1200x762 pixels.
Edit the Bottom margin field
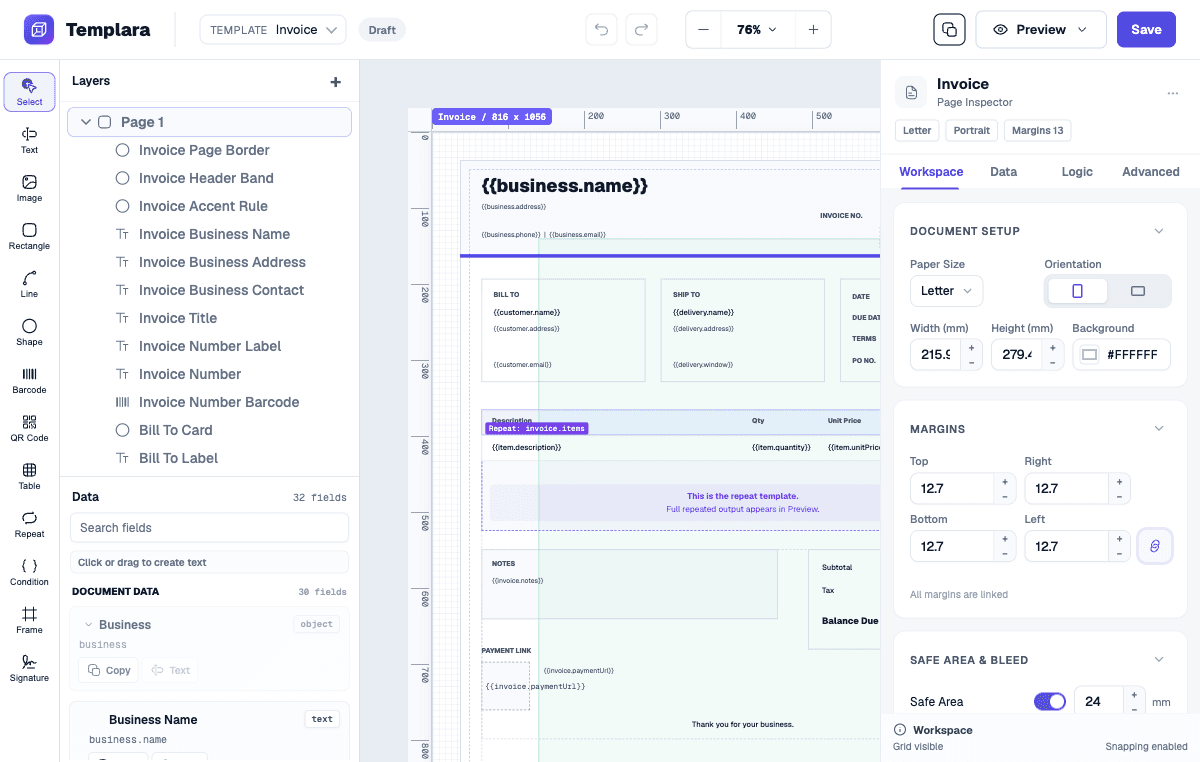[x=953, y=546]
